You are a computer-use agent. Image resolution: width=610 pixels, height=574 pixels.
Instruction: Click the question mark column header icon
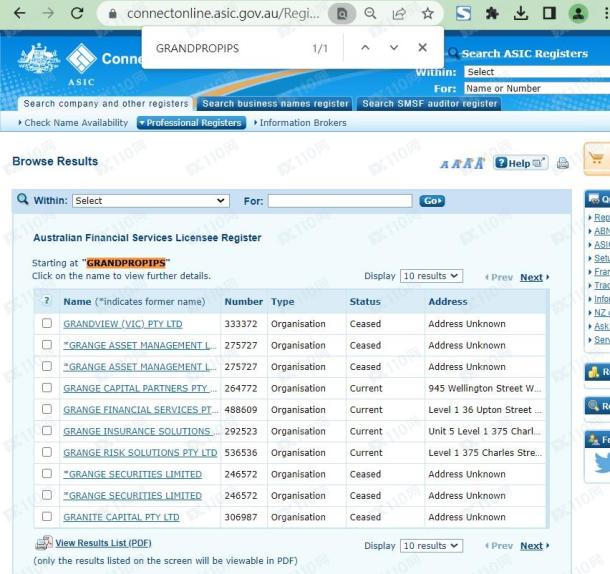click(47, 300)
